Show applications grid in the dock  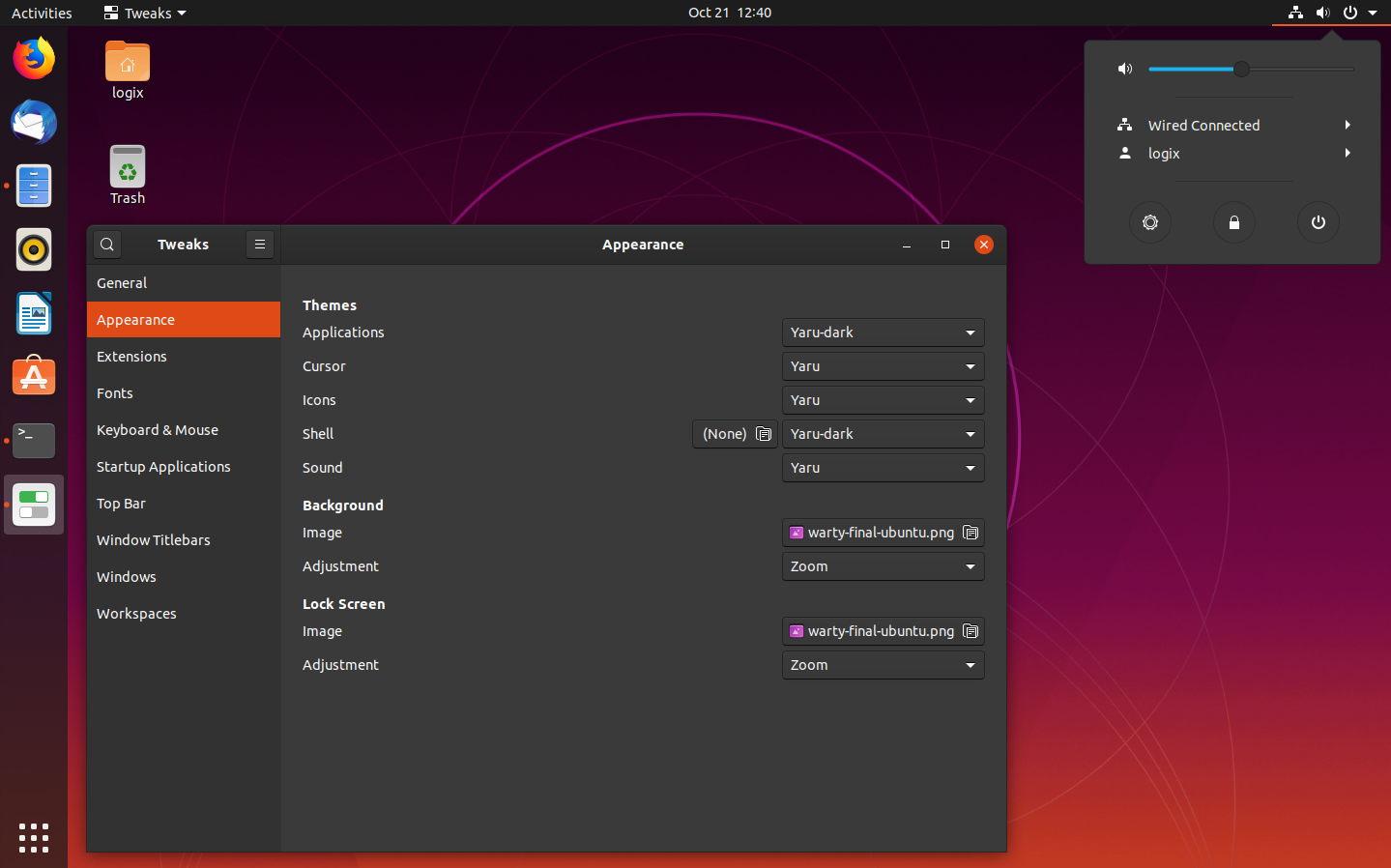34,837
